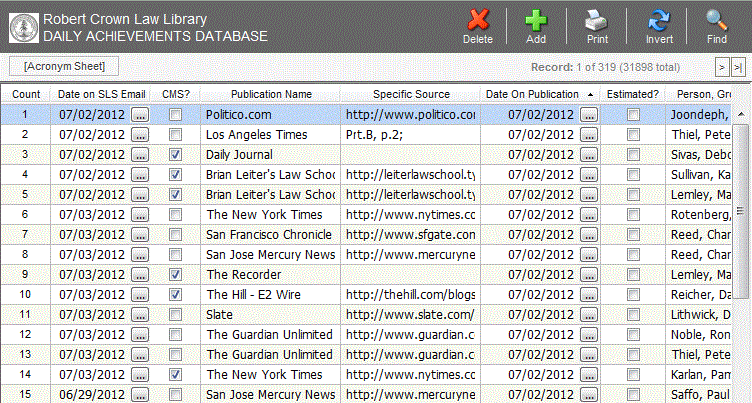Screen dimensions: 752x403
Task: Click the www.sfgate.com source cell
Action: tap(411, 235)
